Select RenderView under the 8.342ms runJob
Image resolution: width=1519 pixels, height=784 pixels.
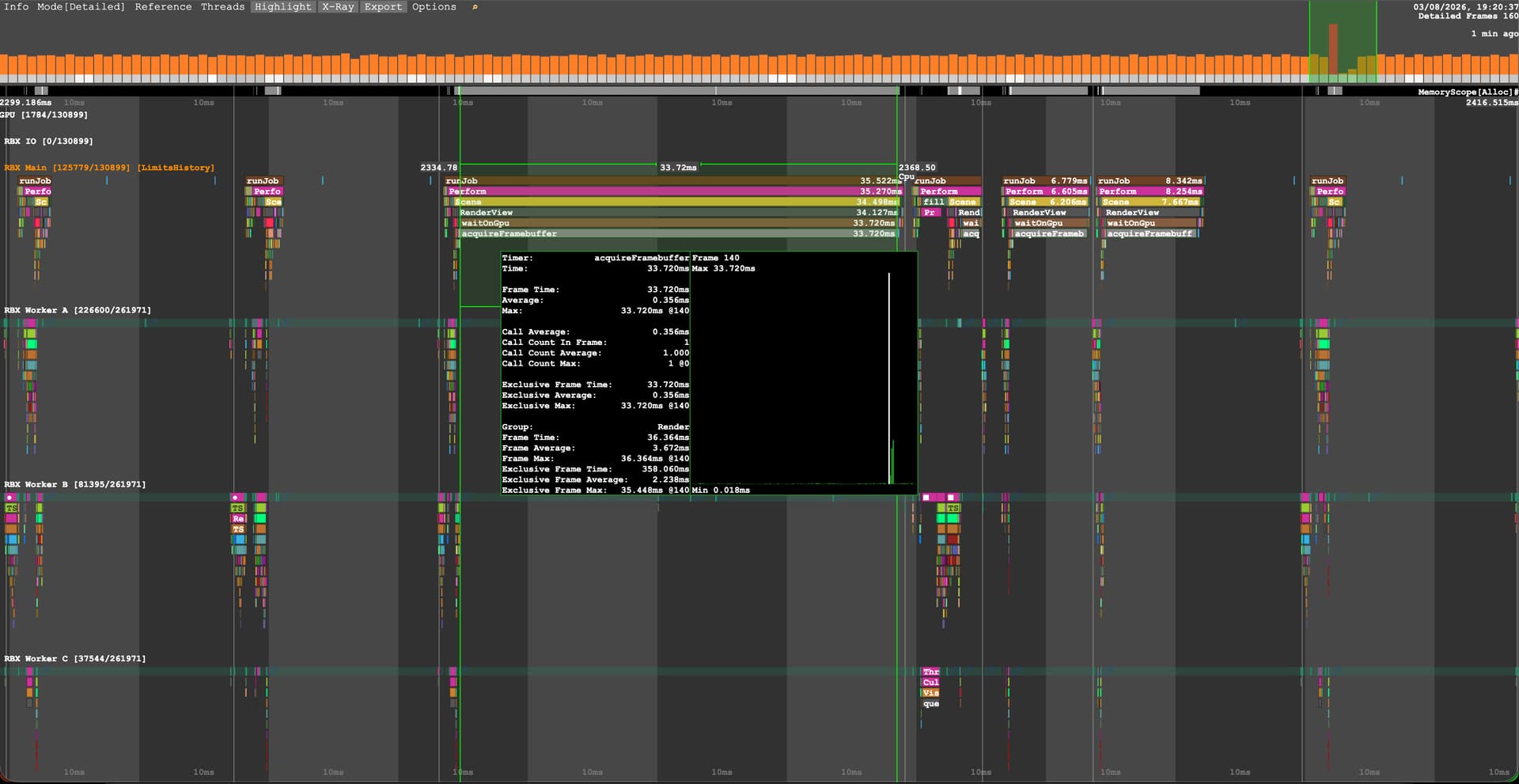[1151, 212]
